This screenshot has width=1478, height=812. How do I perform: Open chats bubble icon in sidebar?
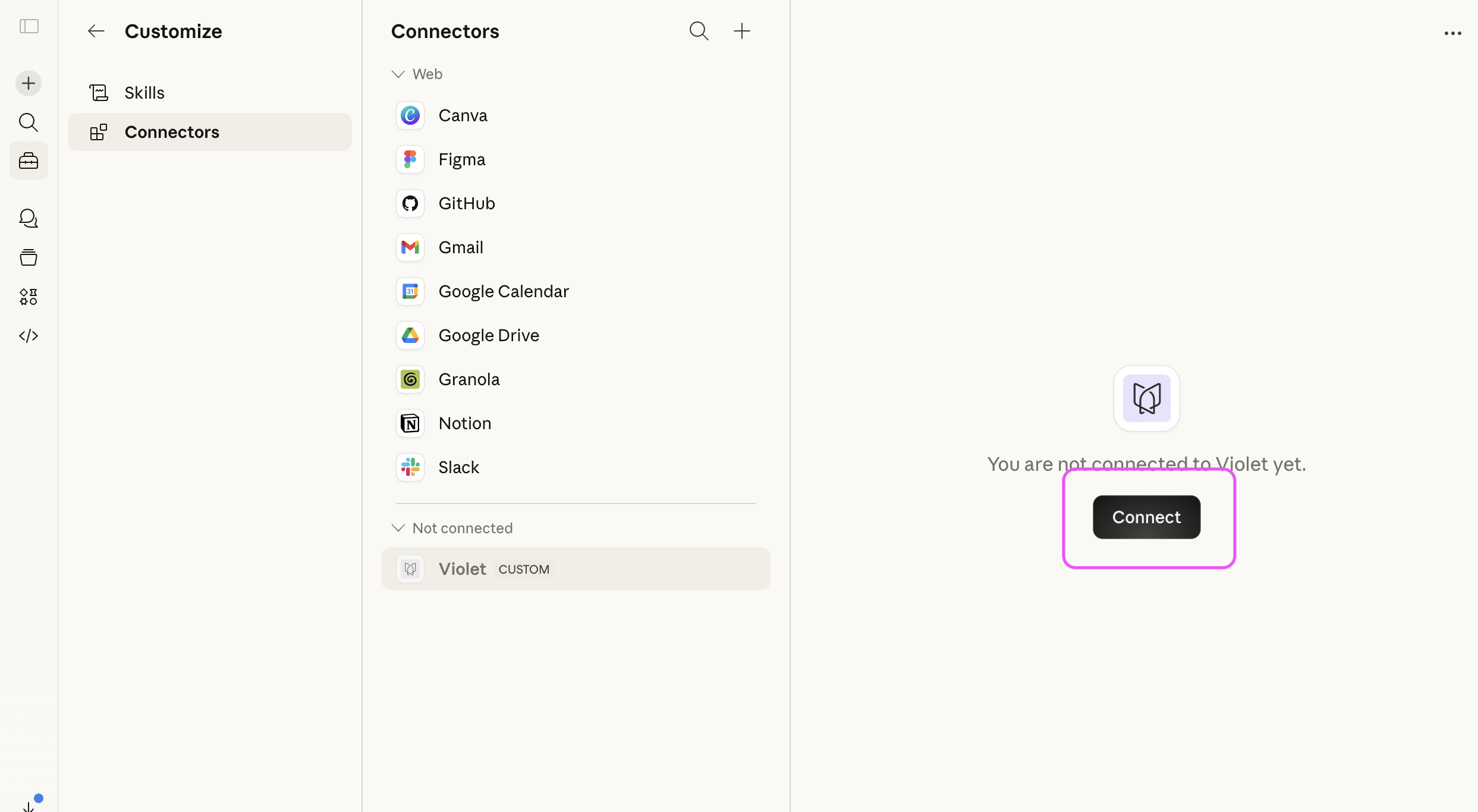[x=29, y=219]
